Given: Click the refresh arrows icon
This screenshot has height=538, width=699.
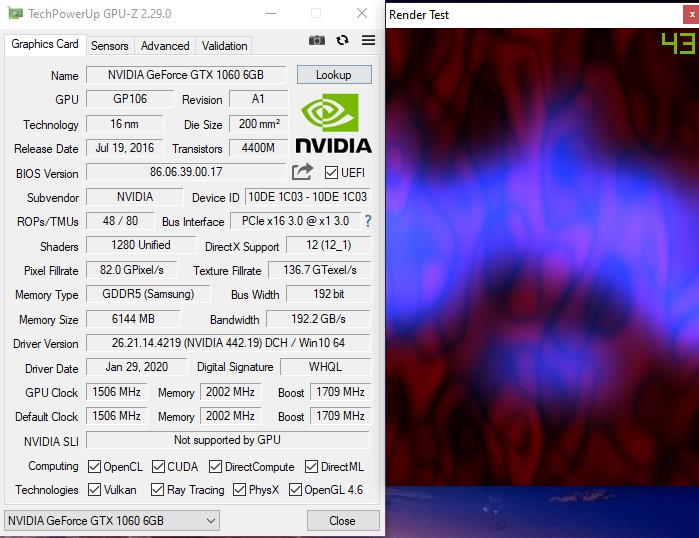Looking at the screenshot, I should (x=342, y=41).
